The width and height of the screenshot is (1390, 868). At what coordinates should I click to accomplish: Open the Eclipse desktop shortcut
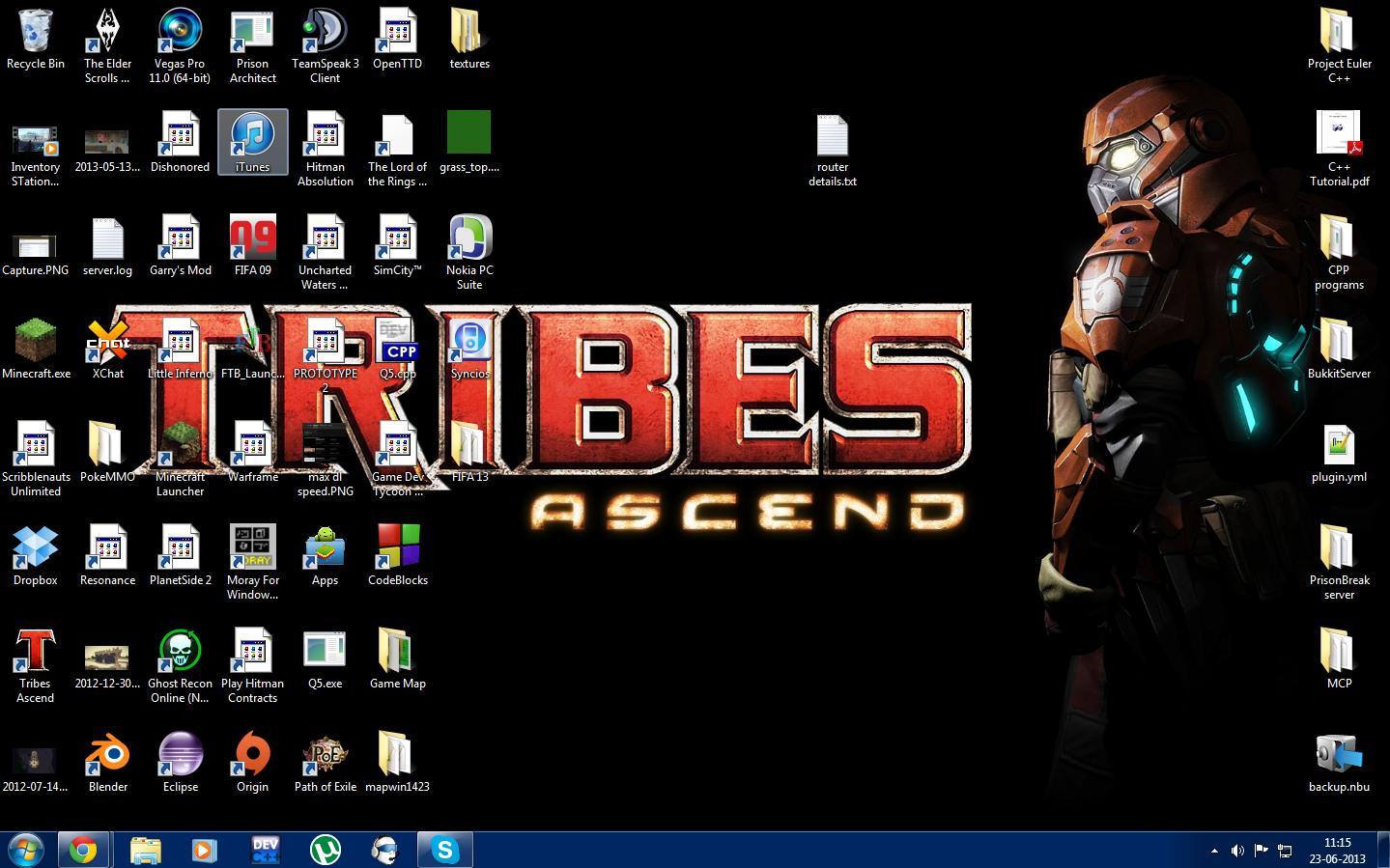pyautogui.click(x=181, y=763)
